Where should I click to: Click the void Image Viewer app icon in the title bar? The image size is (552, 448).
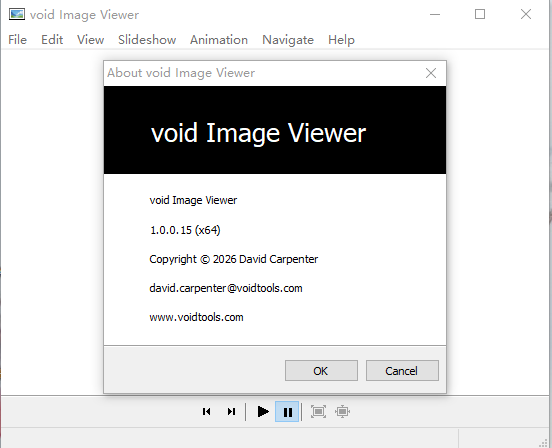coord(17,14)
